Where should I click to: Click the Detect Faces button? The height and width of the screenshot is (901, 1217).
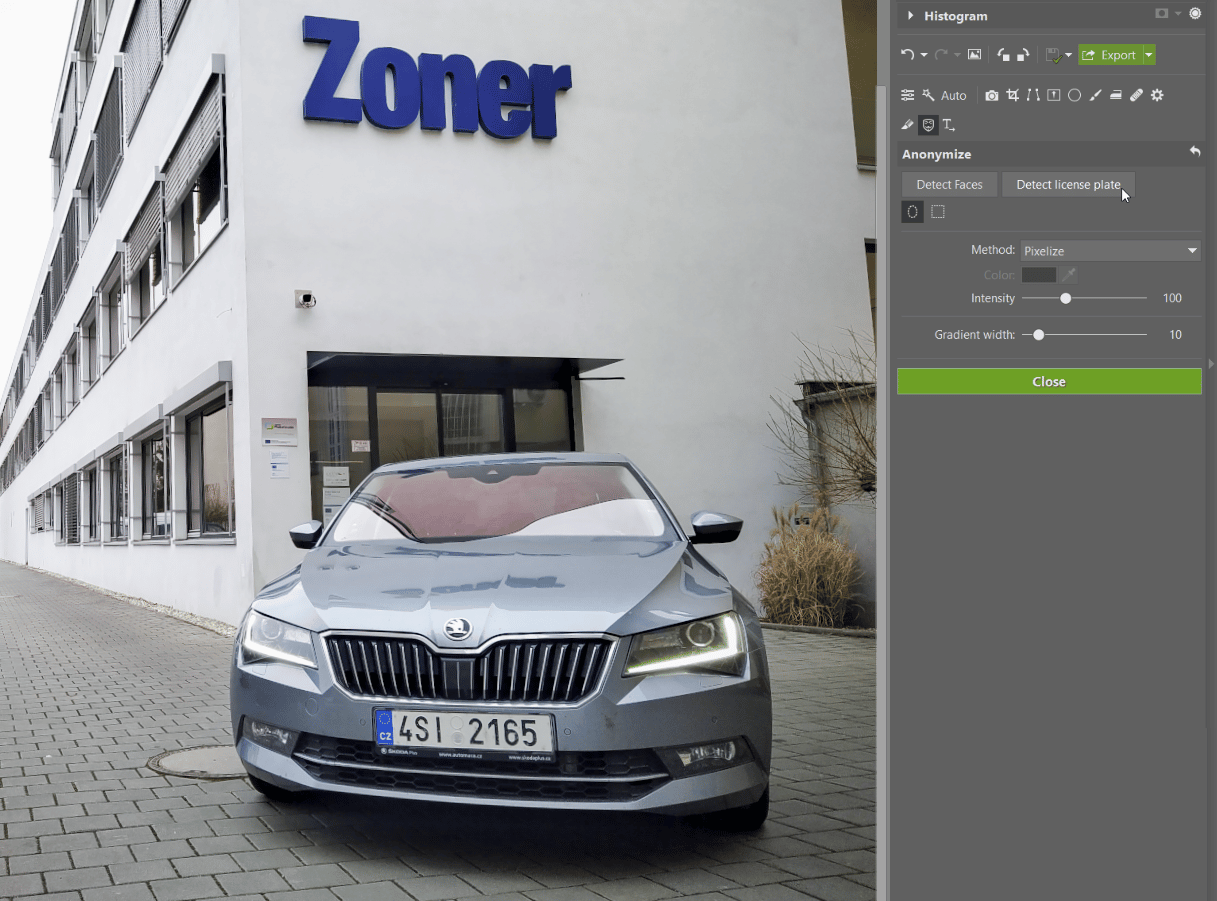pyautogui.click(x=949, y=185)
